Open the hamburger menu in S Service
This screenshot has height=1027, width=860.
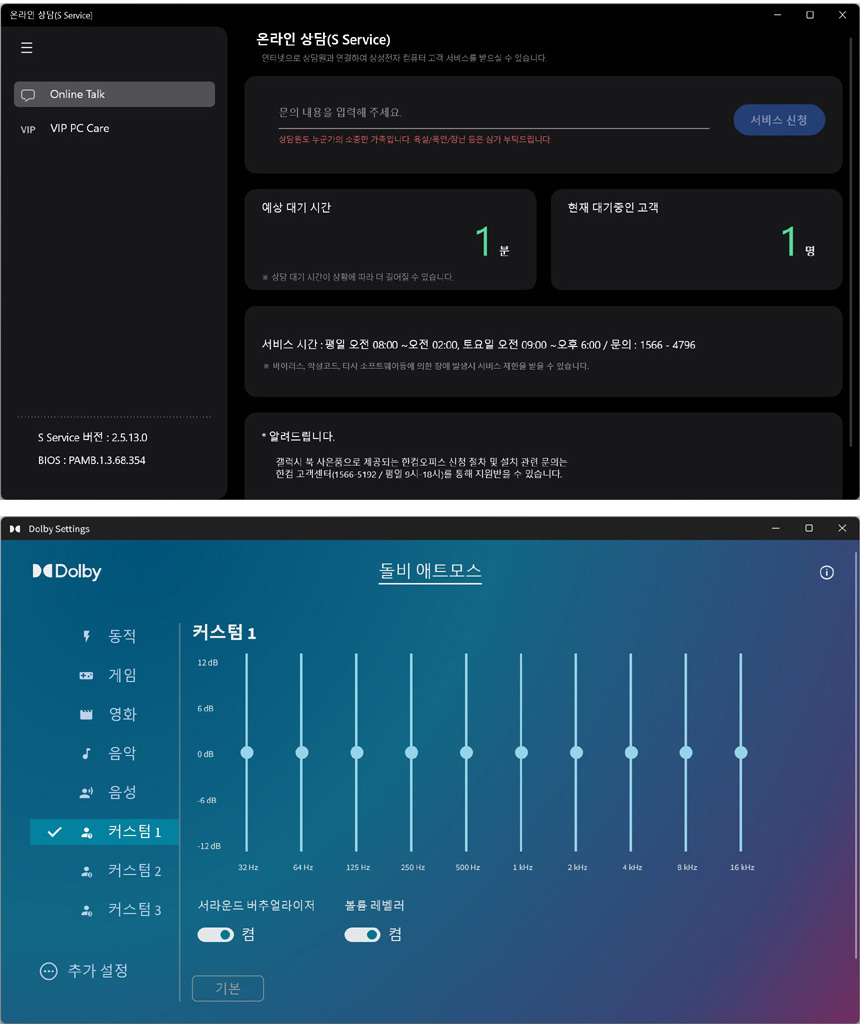[x=27, y=48]
